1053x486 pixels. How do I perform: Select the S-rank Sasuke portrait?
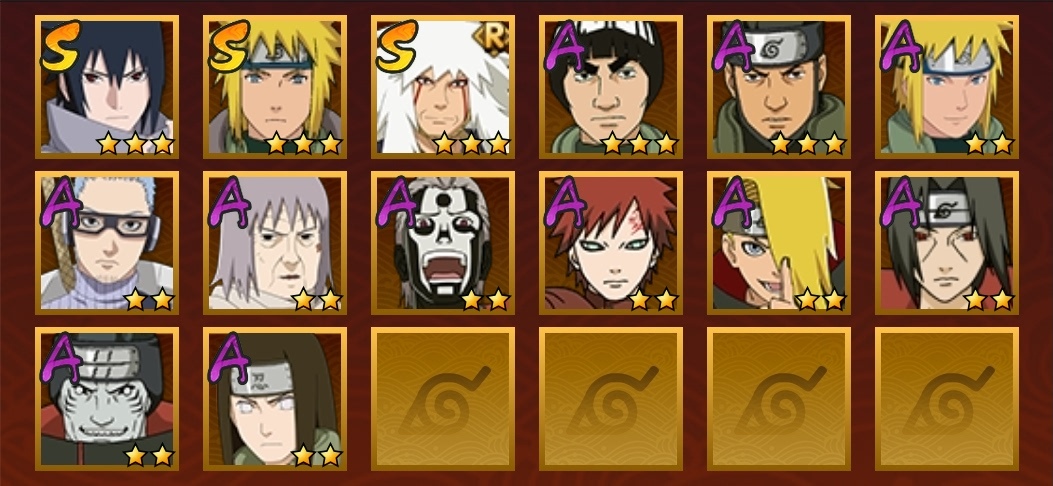(x=107, y=87)
